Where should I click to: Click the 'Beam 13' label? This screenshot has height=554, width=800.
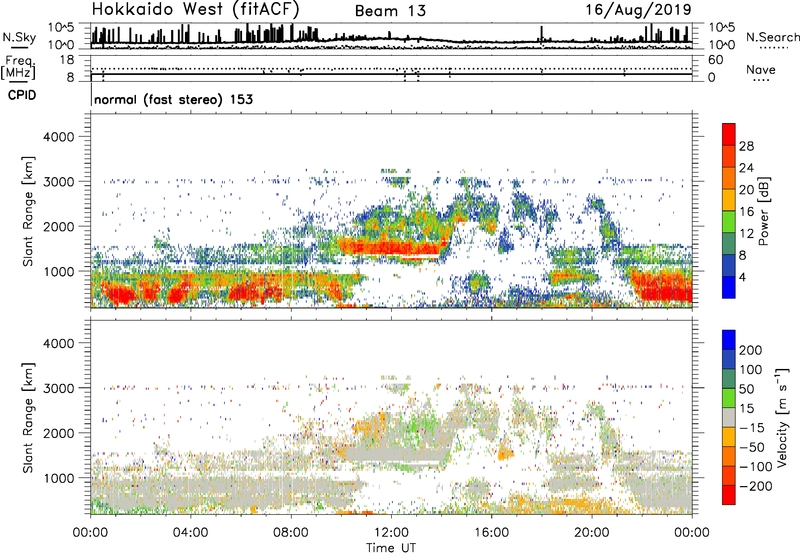point(390,11)
